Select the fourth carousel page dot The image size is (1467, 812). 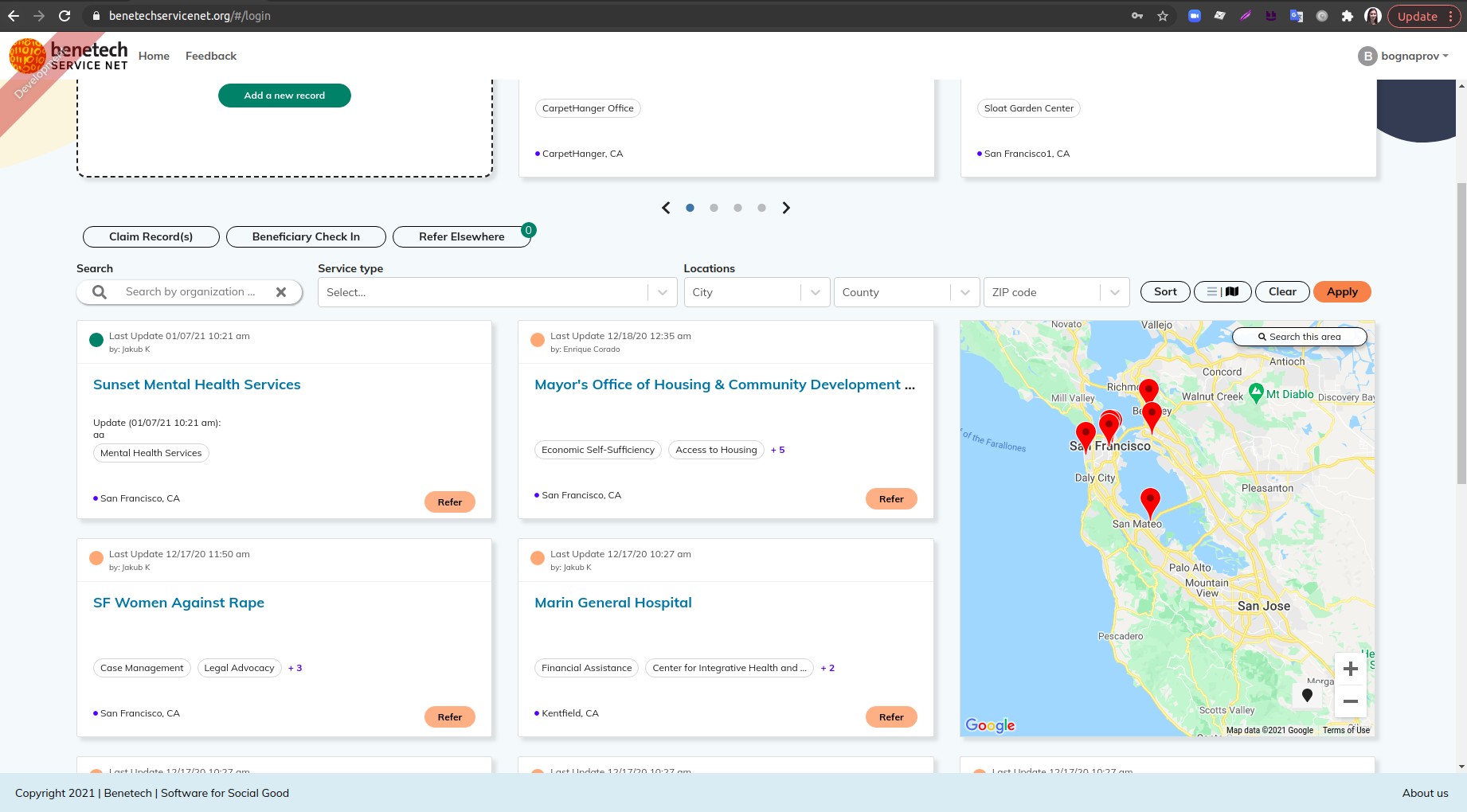pyautogui.click(x=761, y=208)
